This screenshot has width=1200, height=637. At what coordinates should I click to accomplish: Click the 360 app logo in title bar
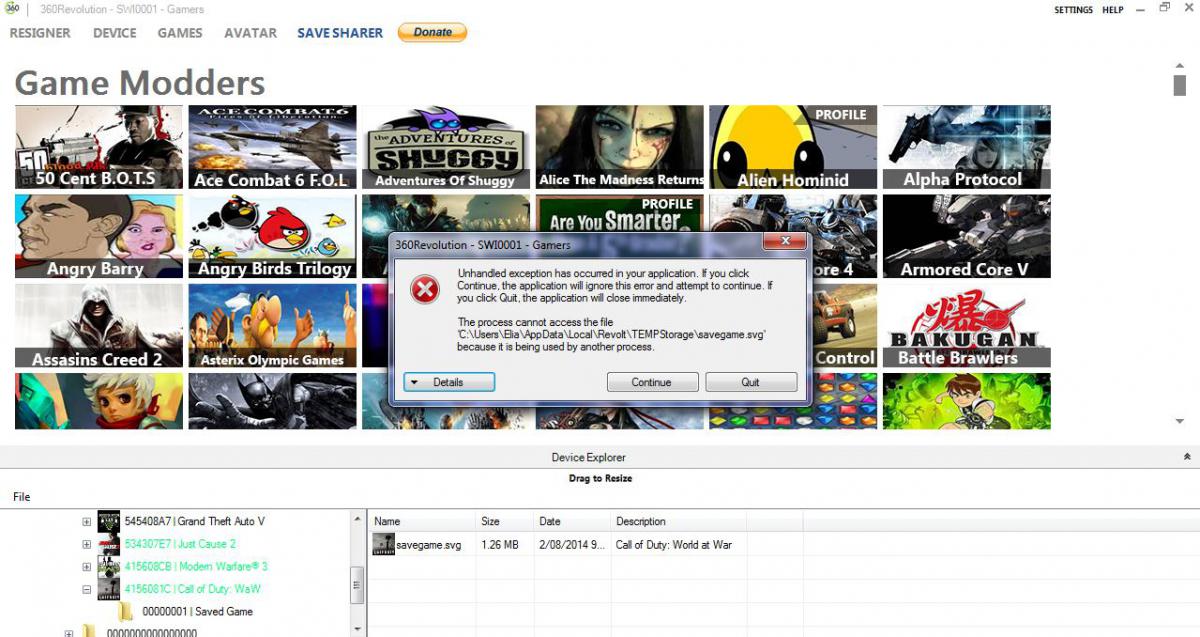[11, 9]
